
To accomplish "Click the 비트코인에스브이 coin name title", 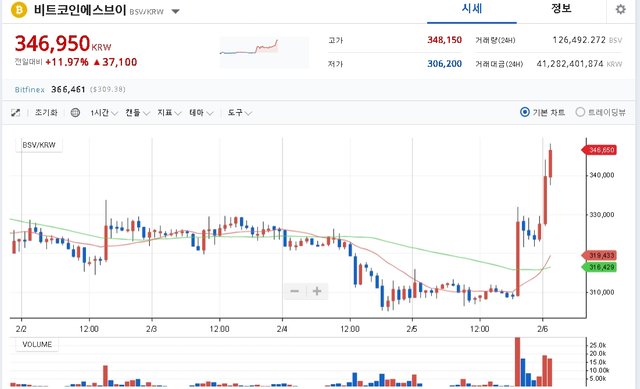I will pyautogui.click(x=80, y=10).
